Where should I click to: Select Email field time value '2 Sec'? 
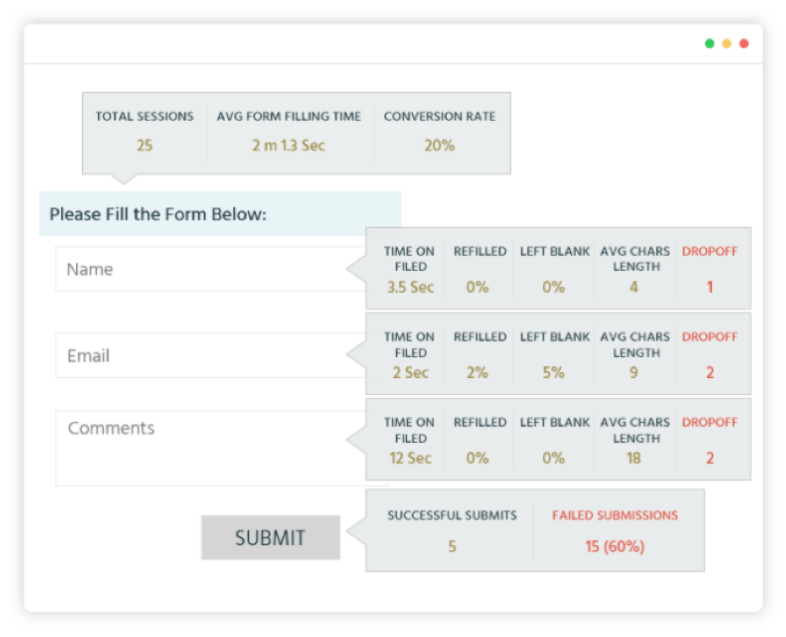coord(410,372)
